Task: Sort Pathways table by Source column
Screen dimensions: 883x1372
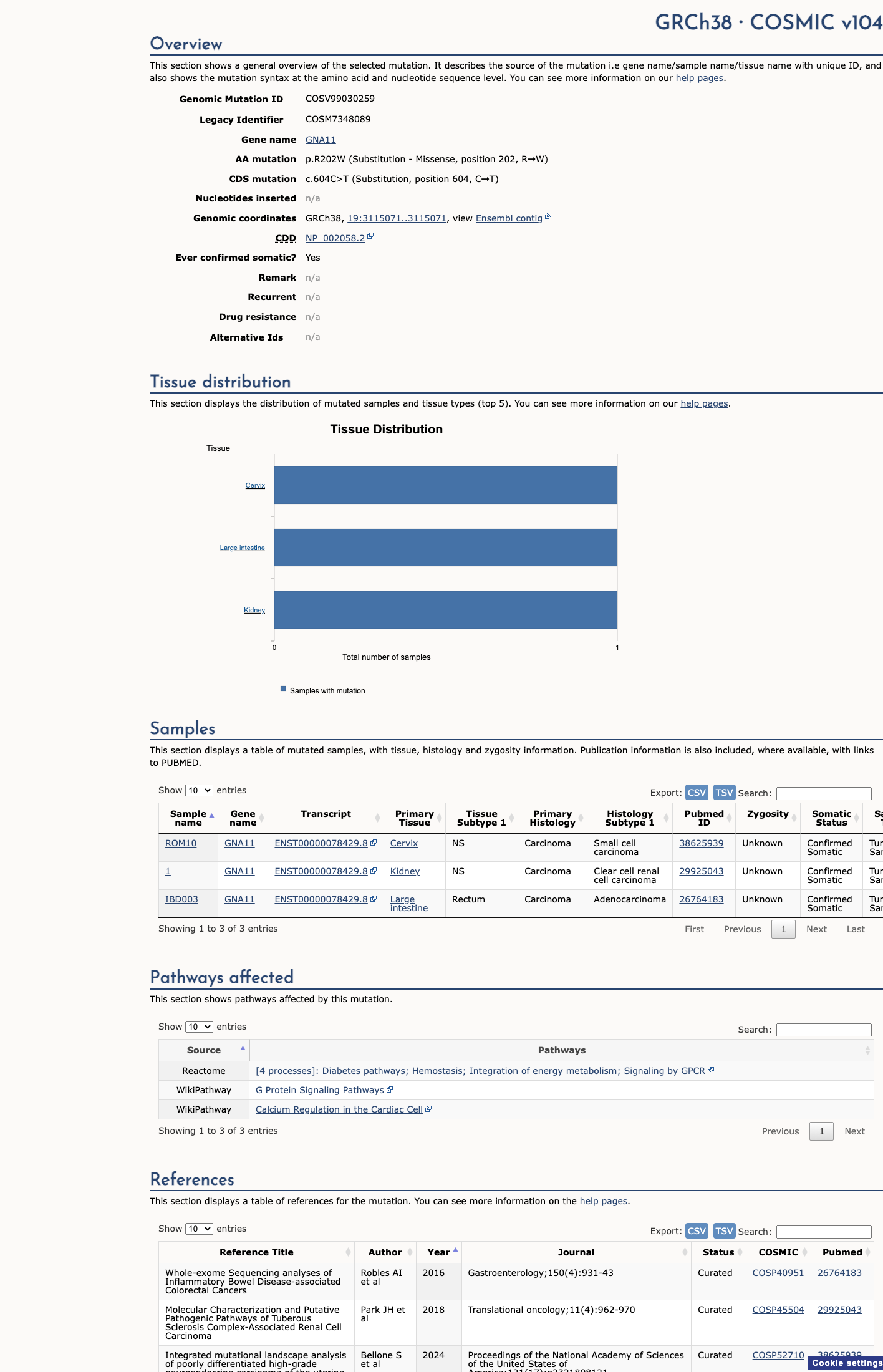Action: [x=204, y=1050]
